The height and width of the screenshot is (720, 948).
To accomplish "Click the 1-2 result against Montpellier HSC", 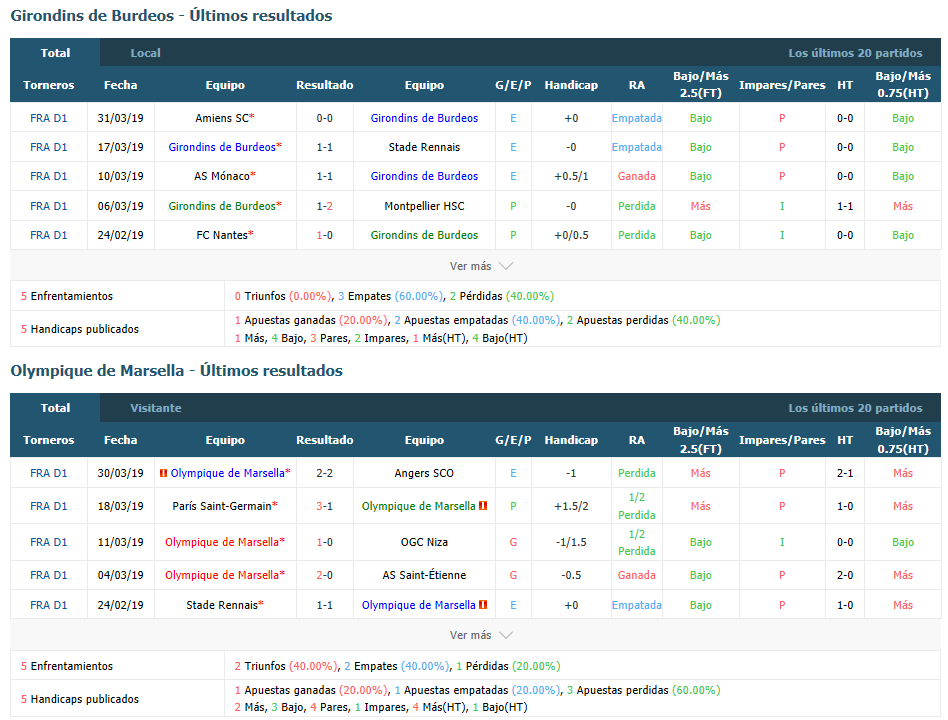I will click(325, 206).
